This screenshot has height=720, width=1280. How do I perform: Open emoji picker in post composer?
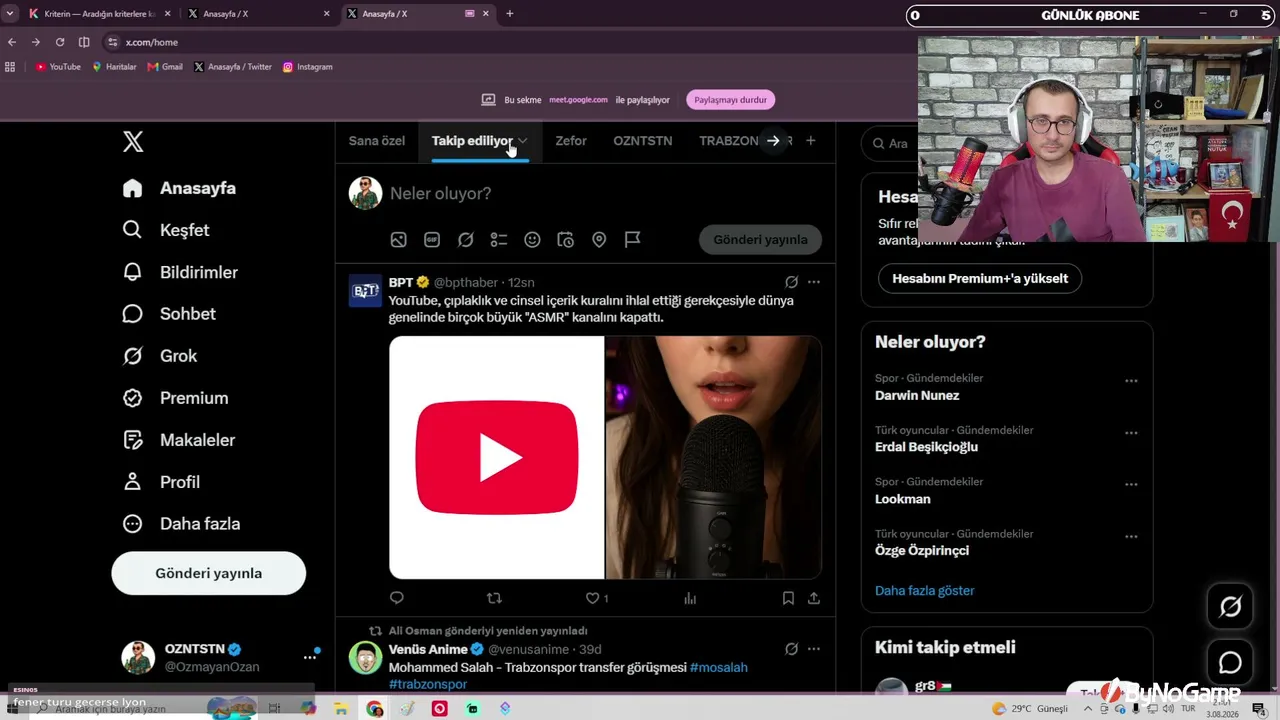532,240
